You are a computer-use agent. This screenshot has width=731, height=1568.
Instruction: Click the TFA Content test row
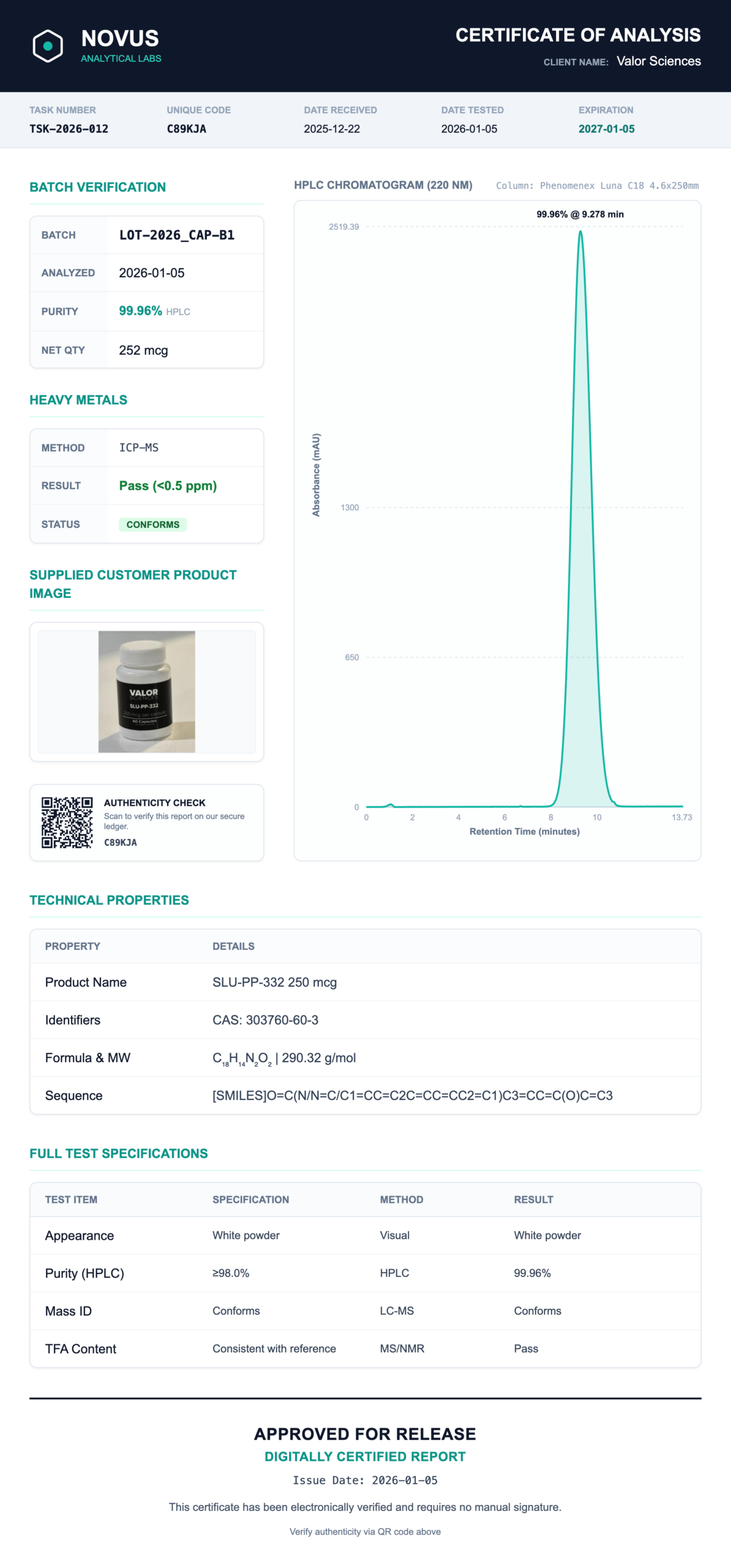pyautogui.click(x=365, y=1348)
